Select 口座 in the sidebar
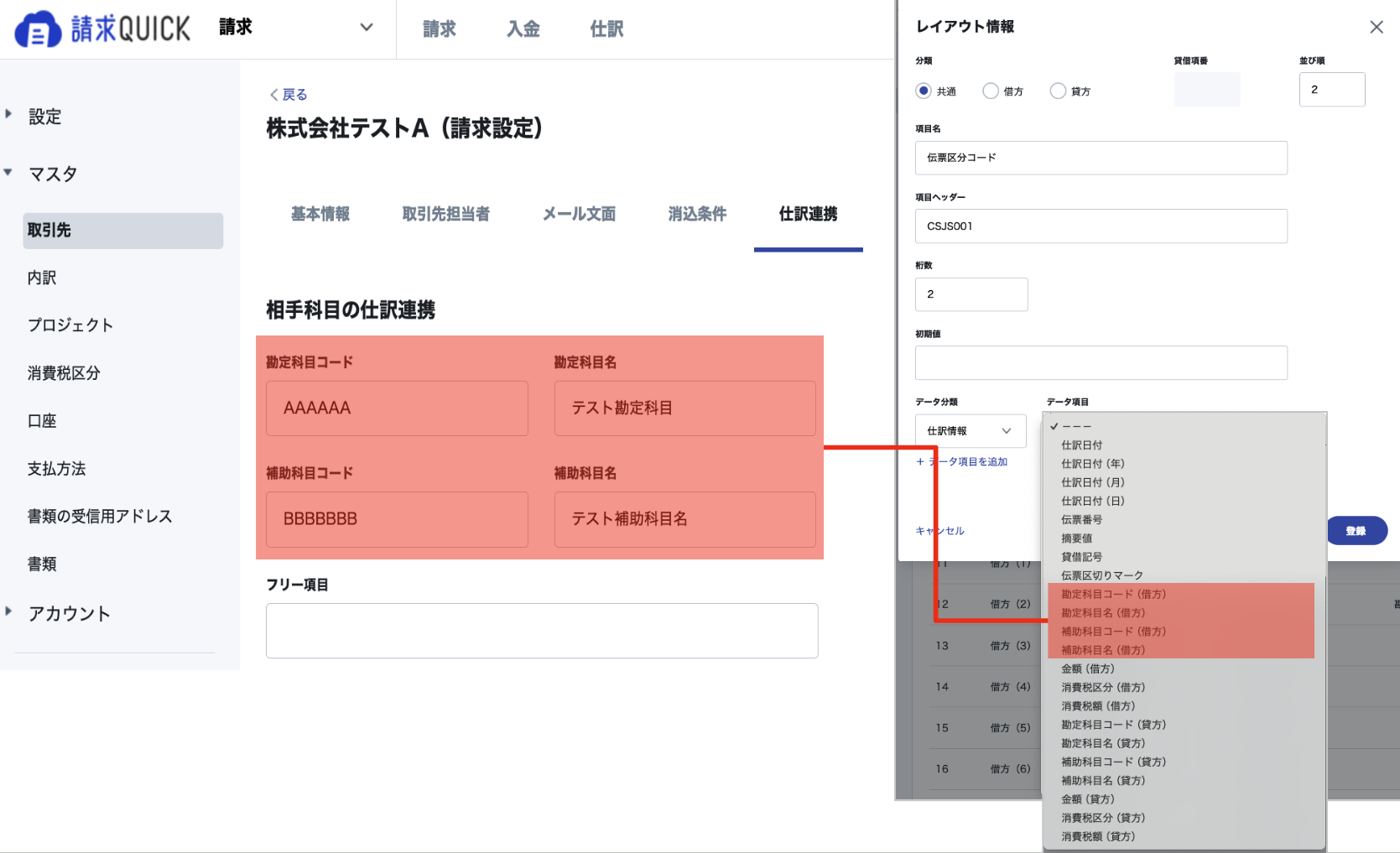 pos(42,421)
